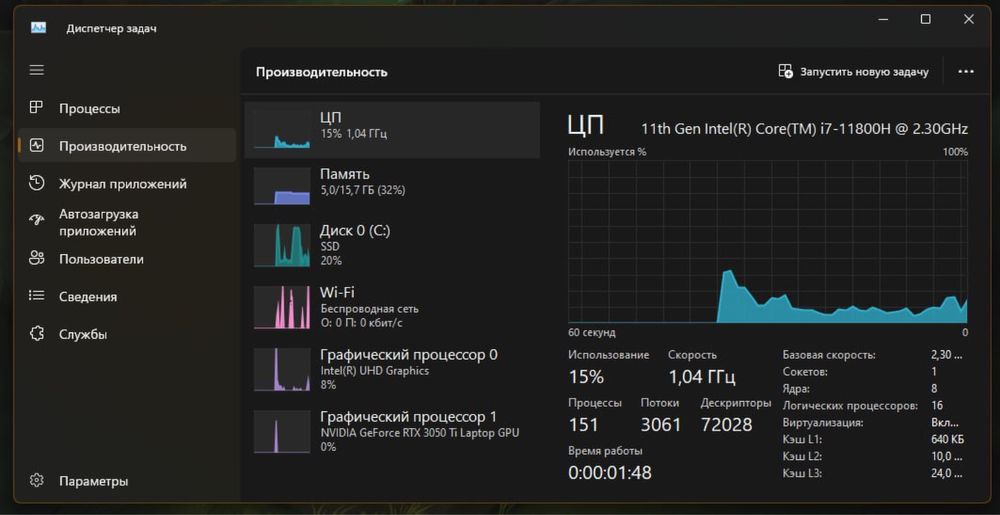Open the hamburger navigation menu
Image resolution: width=1000 pixels, height=515 pixels.
pos(37,70)
